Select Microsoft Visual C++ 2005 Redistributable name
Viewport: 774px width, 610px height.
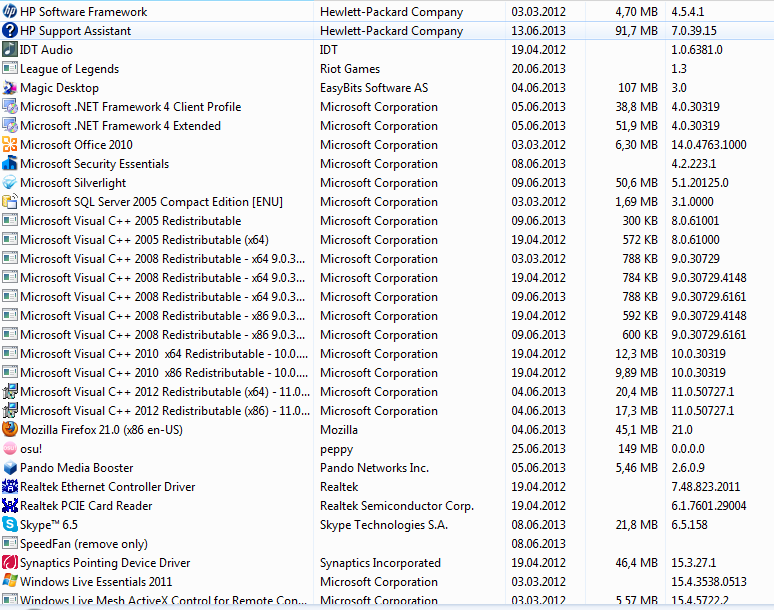coord(131,221)
